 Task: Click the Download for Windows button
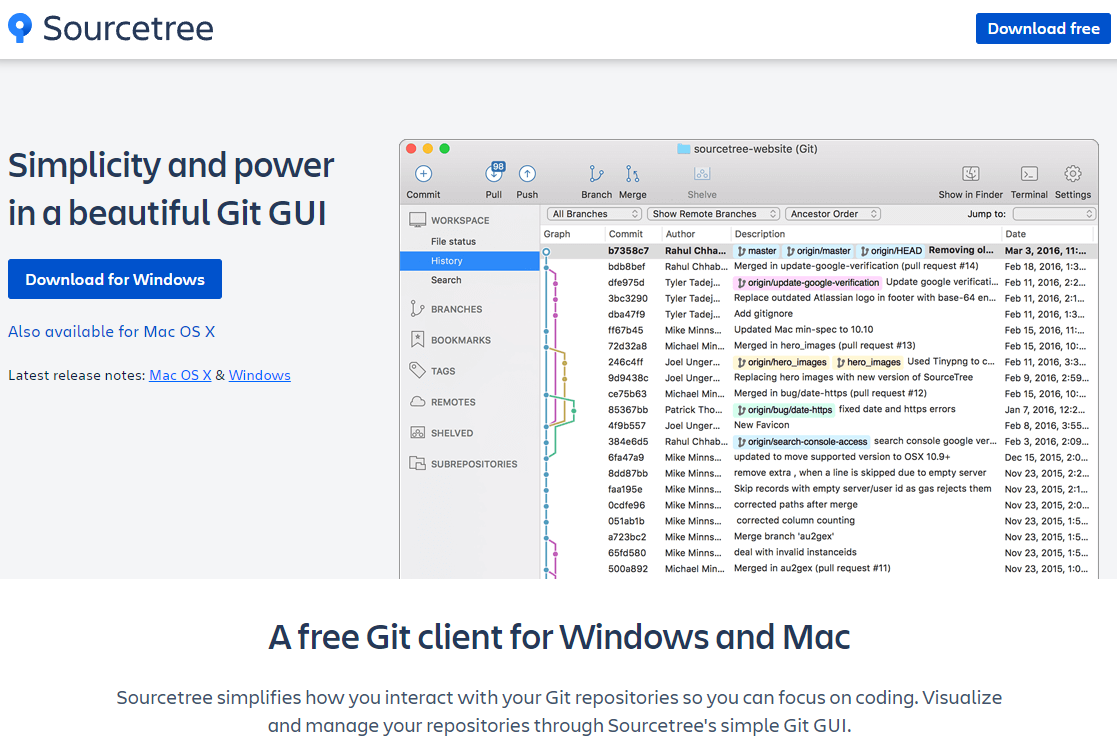tap(115, 279)
